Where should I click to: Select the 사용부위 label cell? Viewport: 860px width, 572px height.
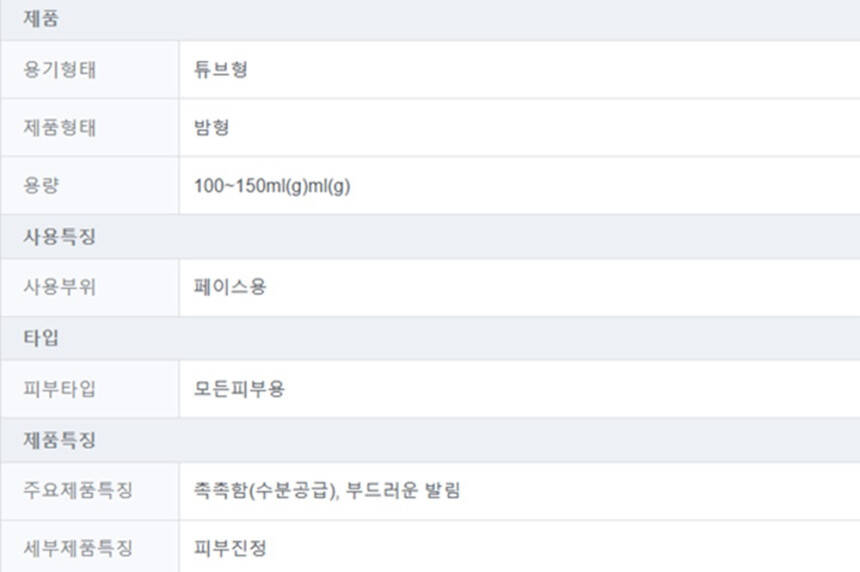(x=60, y=288)
